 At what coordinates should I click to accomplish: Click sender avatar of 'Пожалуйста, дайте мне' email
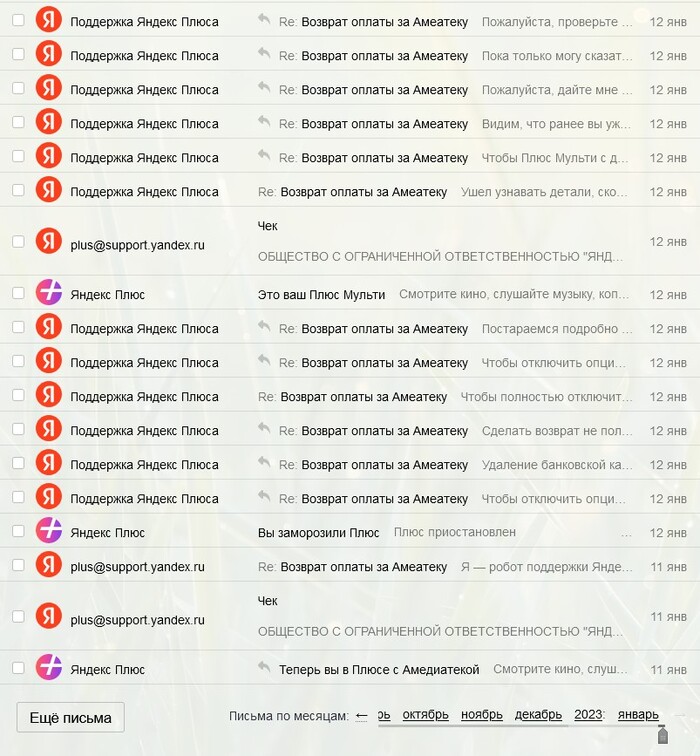[49, 88]
